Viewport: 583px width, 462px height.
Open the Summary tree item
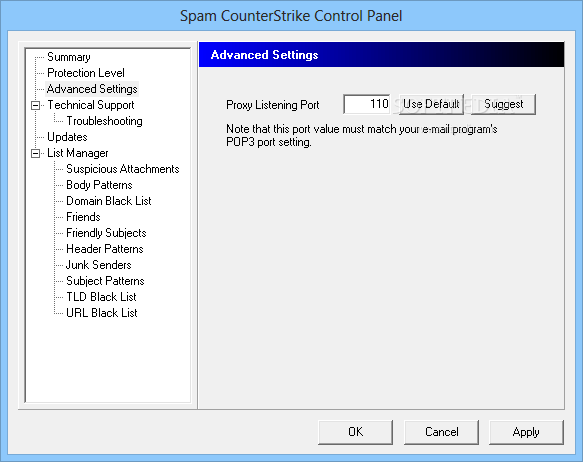coord(69,57)
